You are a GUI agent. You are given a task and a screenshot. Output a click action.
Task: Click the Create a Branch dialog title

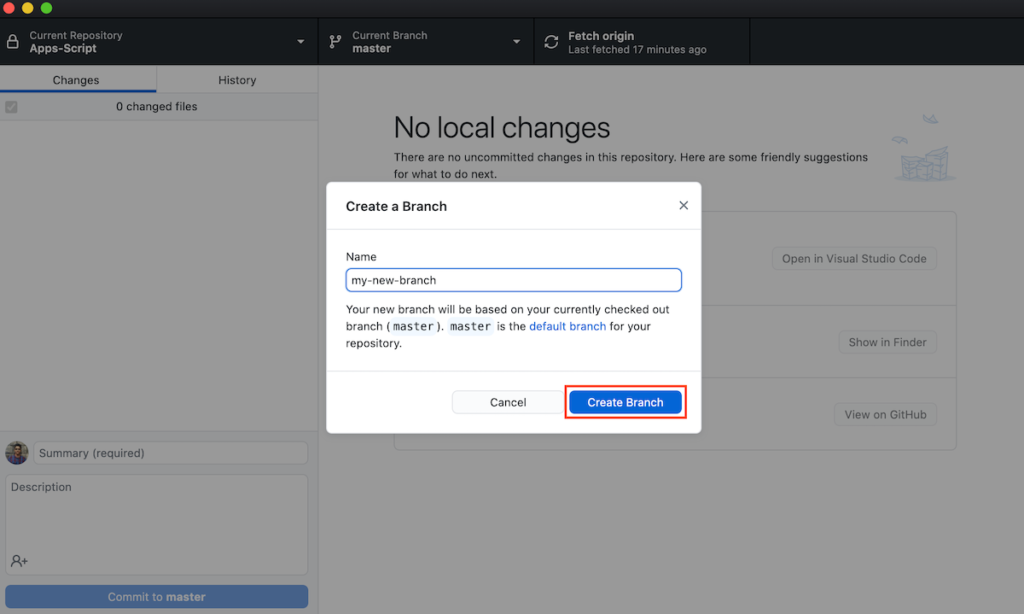(x=396, y=206)
